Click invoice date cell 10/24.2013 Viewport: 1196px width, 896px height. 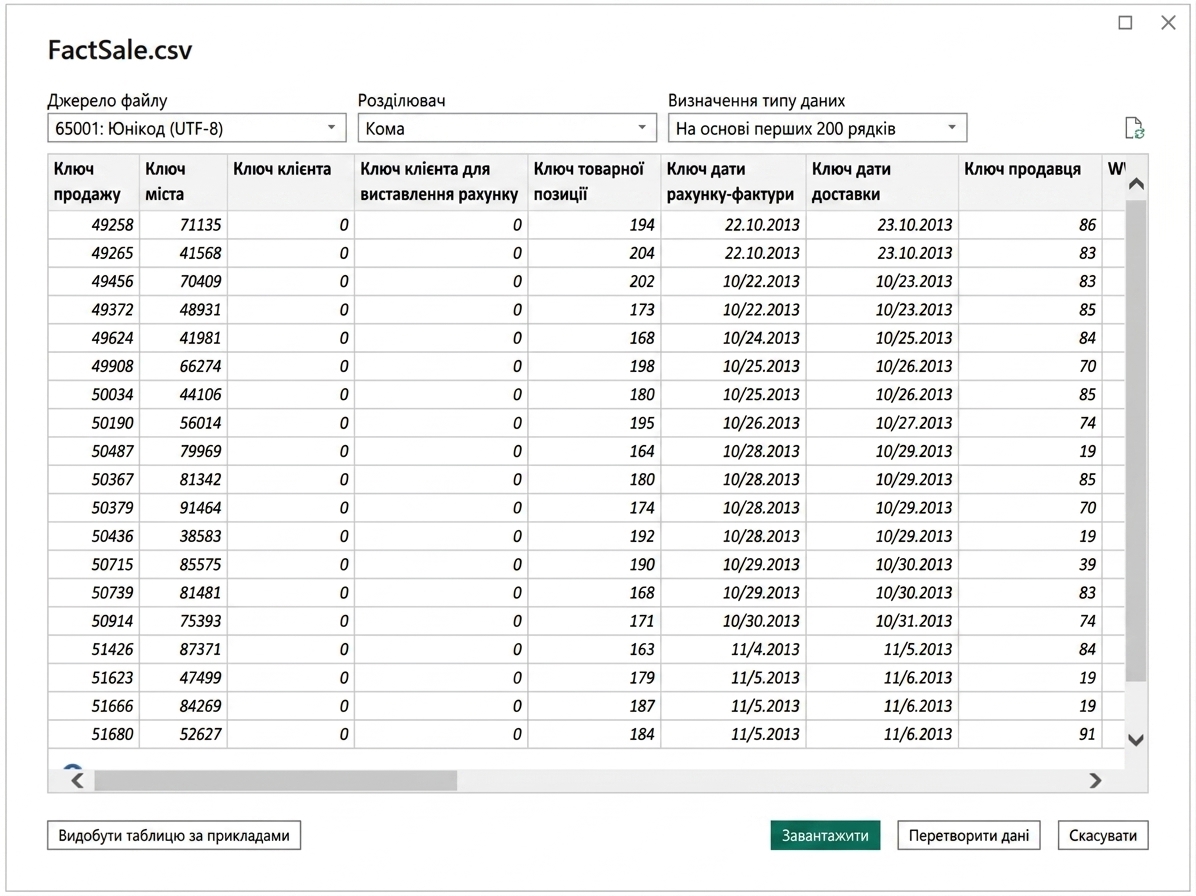coord(733,338)
